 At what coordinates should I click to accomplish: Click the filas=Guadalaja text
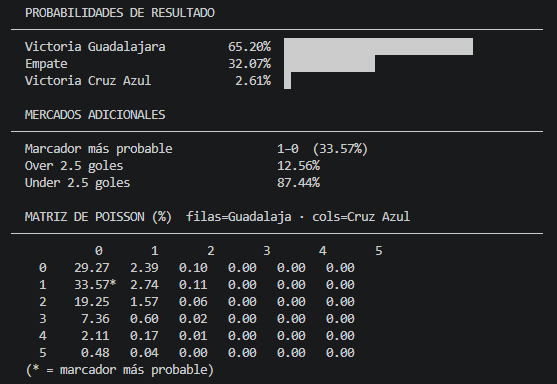tap(239, 217)
